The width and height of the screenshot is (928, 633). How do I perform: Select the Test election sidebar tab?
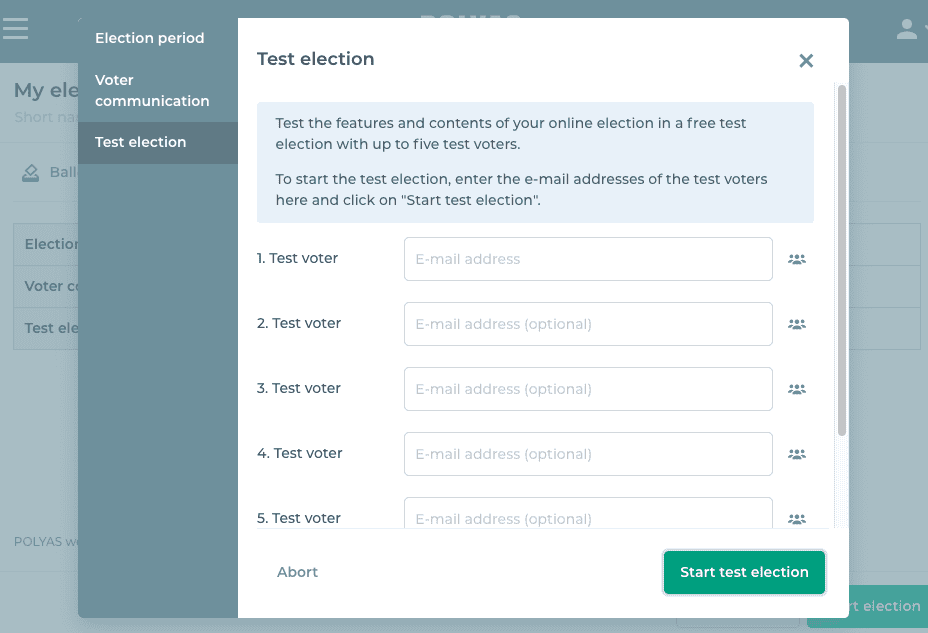(x=141, y=142)
